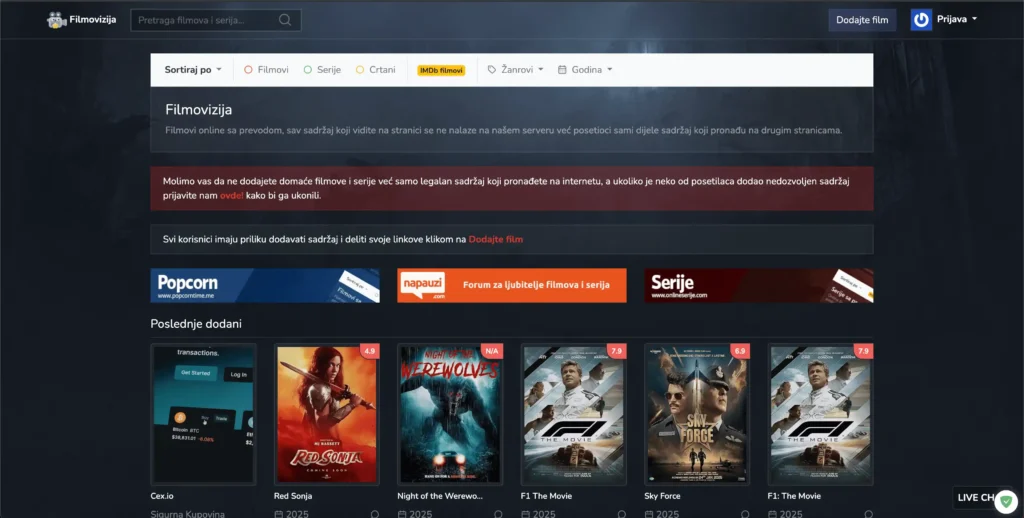Screen dimensions: 1024x518
Task: Click the 'Cex.io' title text
Action: pos(162,496)
